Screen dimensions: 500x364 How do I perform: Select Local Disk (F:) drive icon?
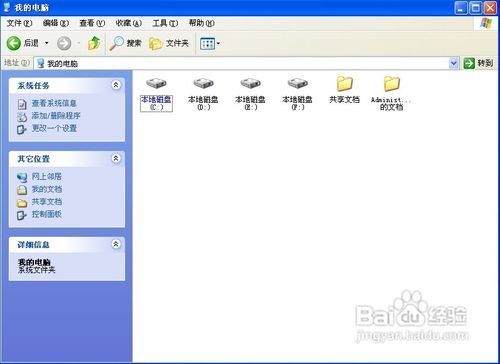click(297, 83)
